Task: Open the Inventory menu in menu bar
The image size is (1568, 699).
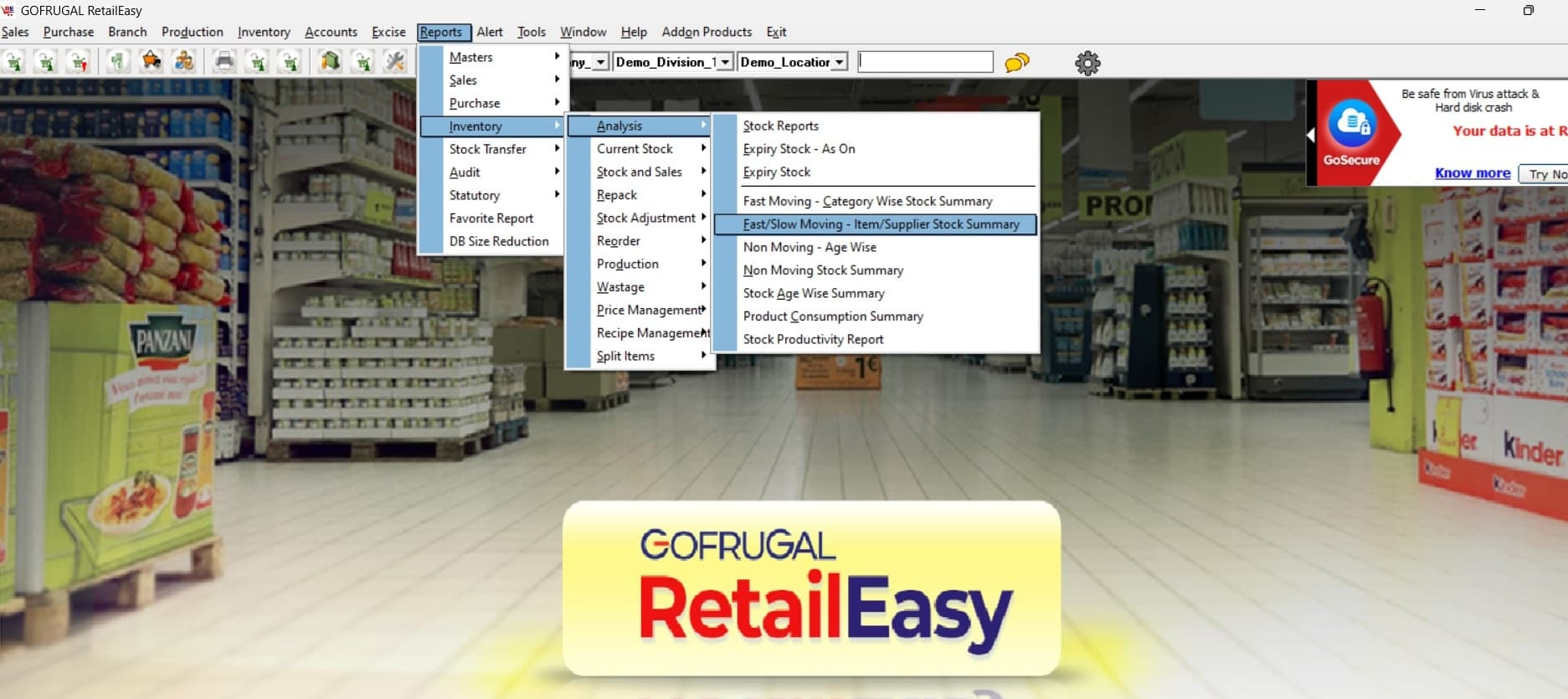Action: [264, 32]
